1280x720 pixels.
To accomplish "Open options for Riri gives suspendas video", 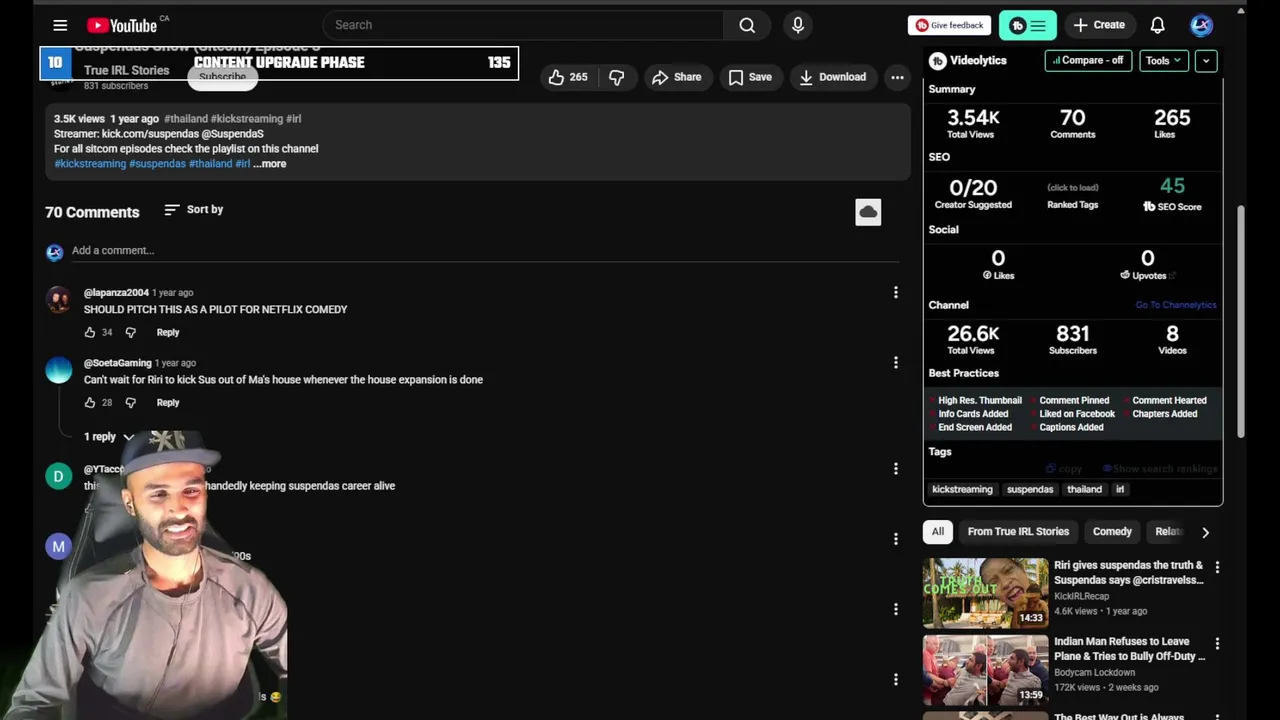I will pyautogui.click(x=1217, y=567).
